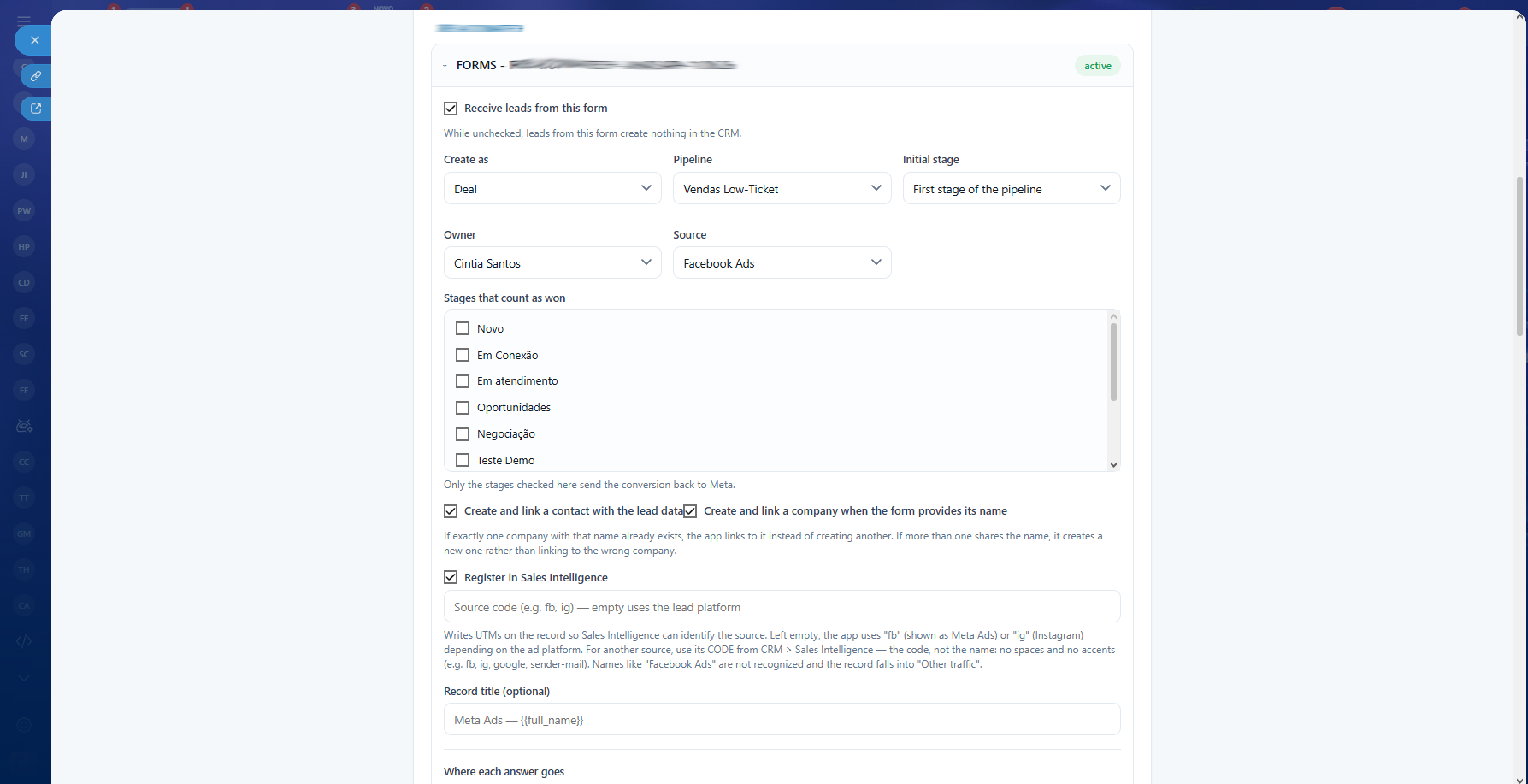The image size is (1528, 784).
Task: Open the Pipeline Vendas Low-Ticket dropdown
Action: click(x=782, y=188)
